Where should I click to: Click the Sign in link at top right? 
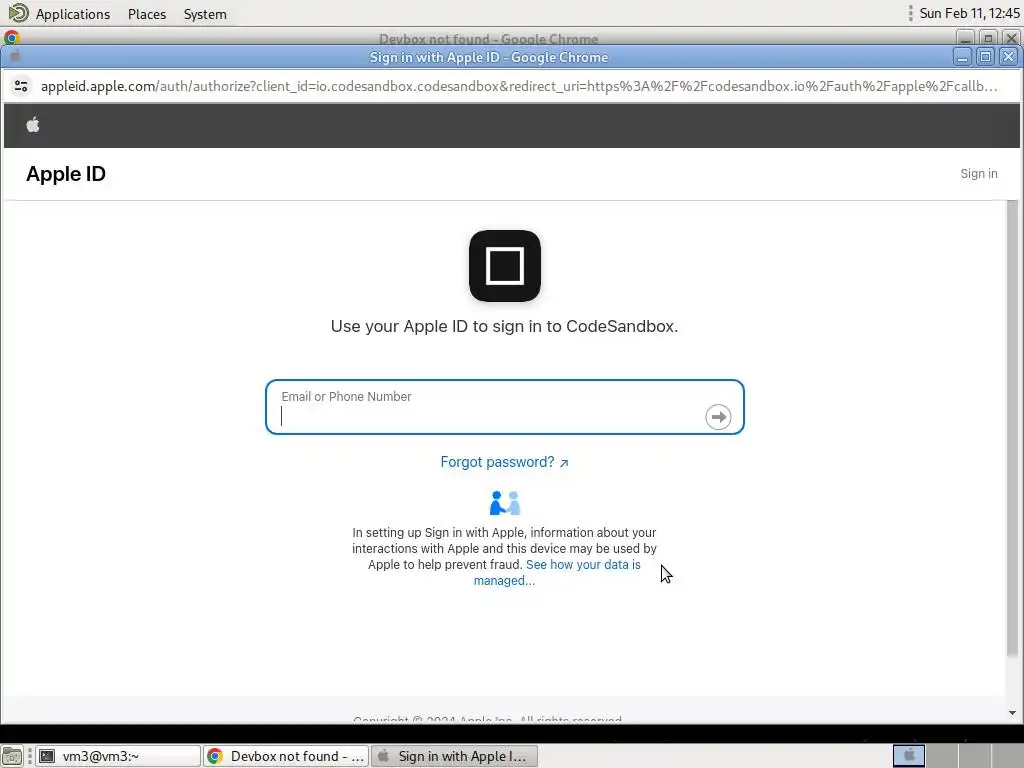tap(978, 174)
